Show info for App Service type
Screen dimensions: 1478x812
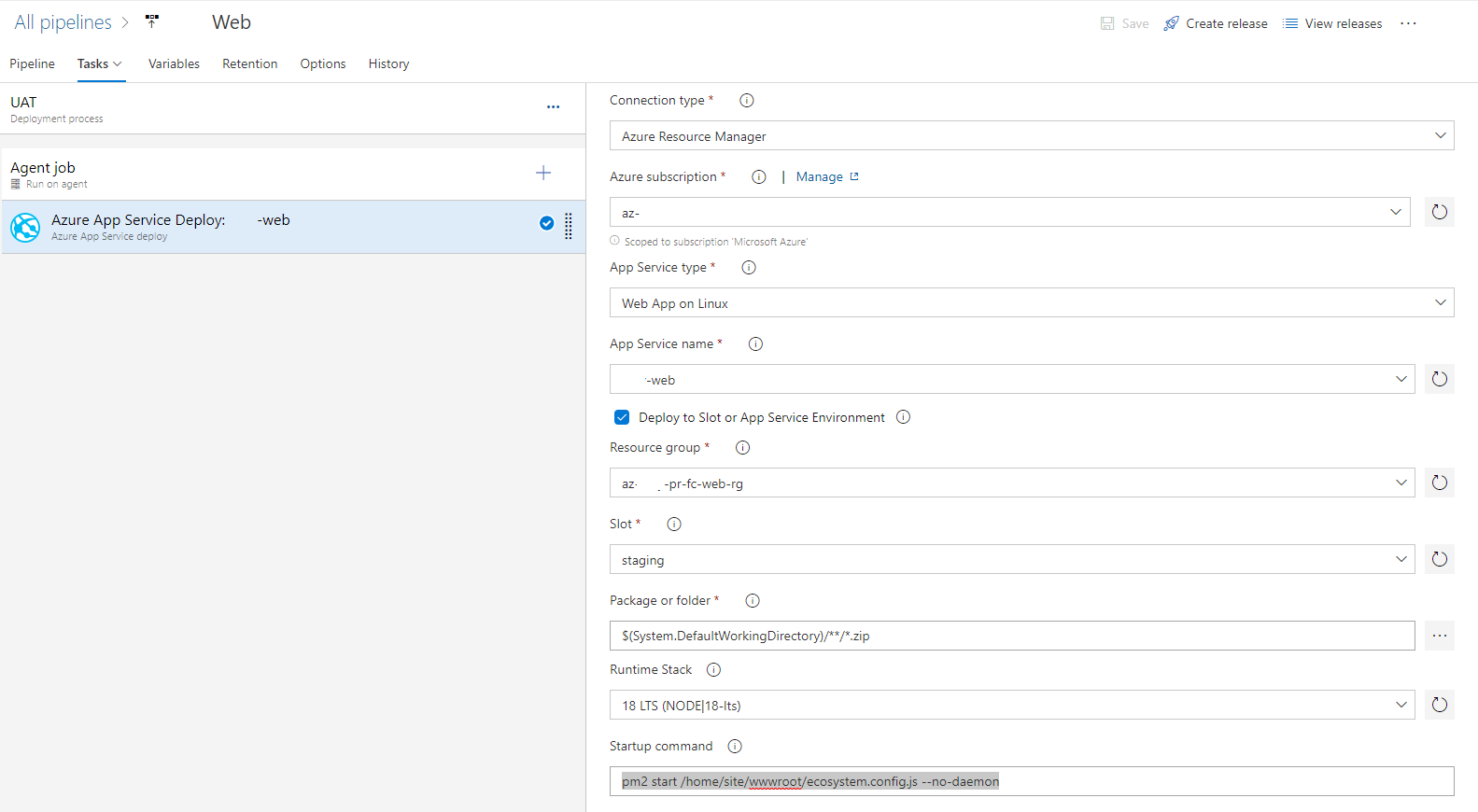(x=749, y=267)
